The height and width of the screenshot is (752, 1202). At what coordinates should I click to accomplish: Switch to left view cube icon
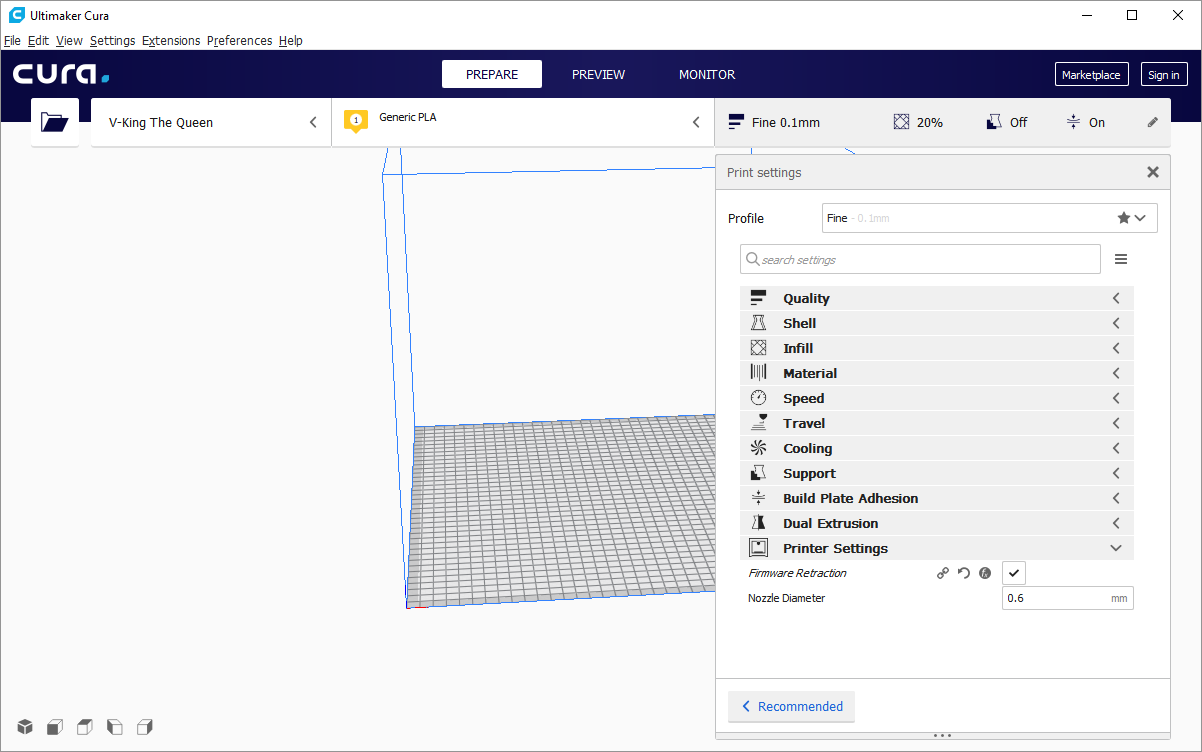115,727
